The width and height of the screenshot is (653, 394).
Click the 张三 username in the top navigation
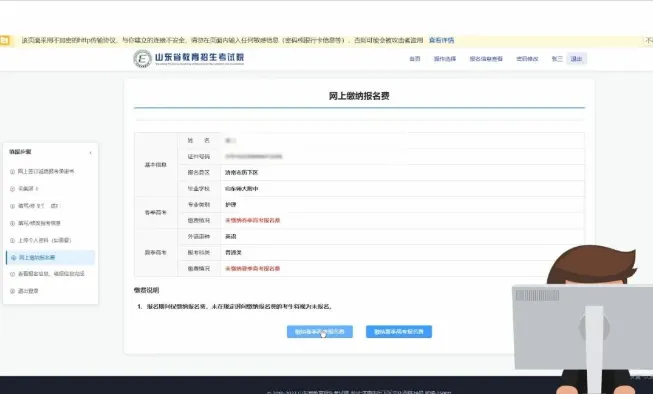[557, 59]
